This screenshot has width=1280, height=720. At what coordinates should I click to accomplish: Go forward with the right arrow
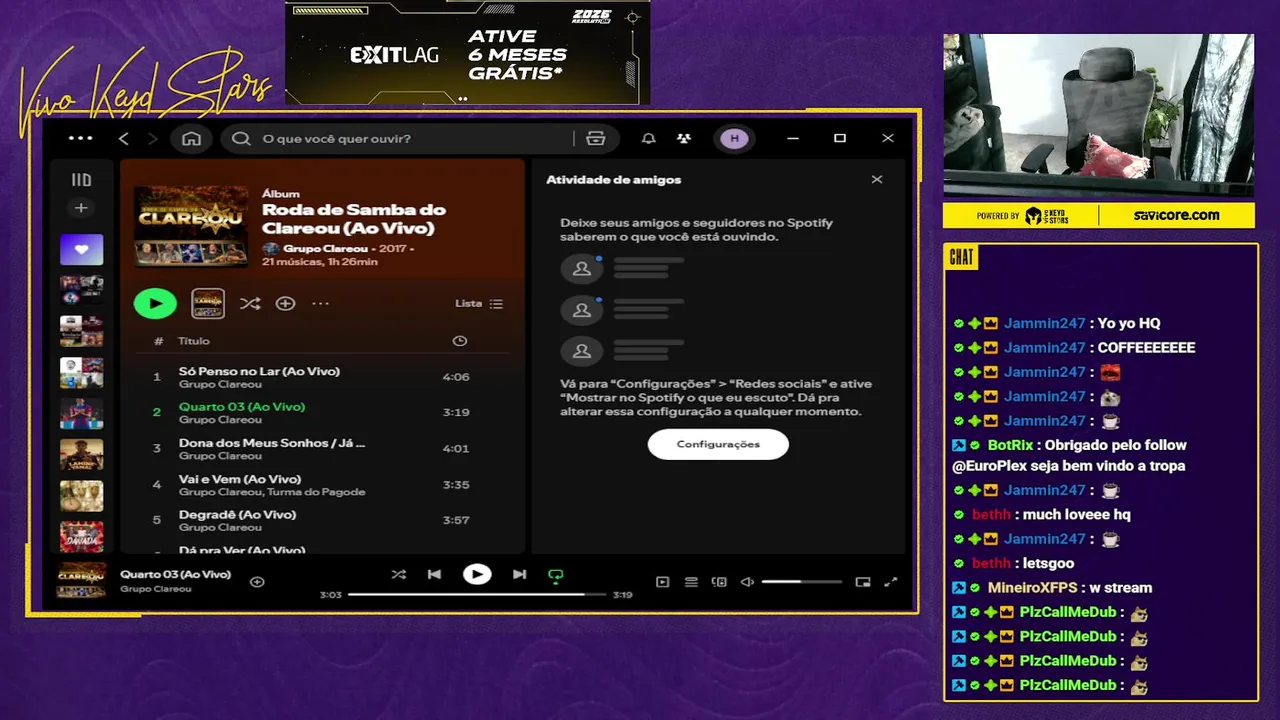pyautogui.click(x=152, y=138)
